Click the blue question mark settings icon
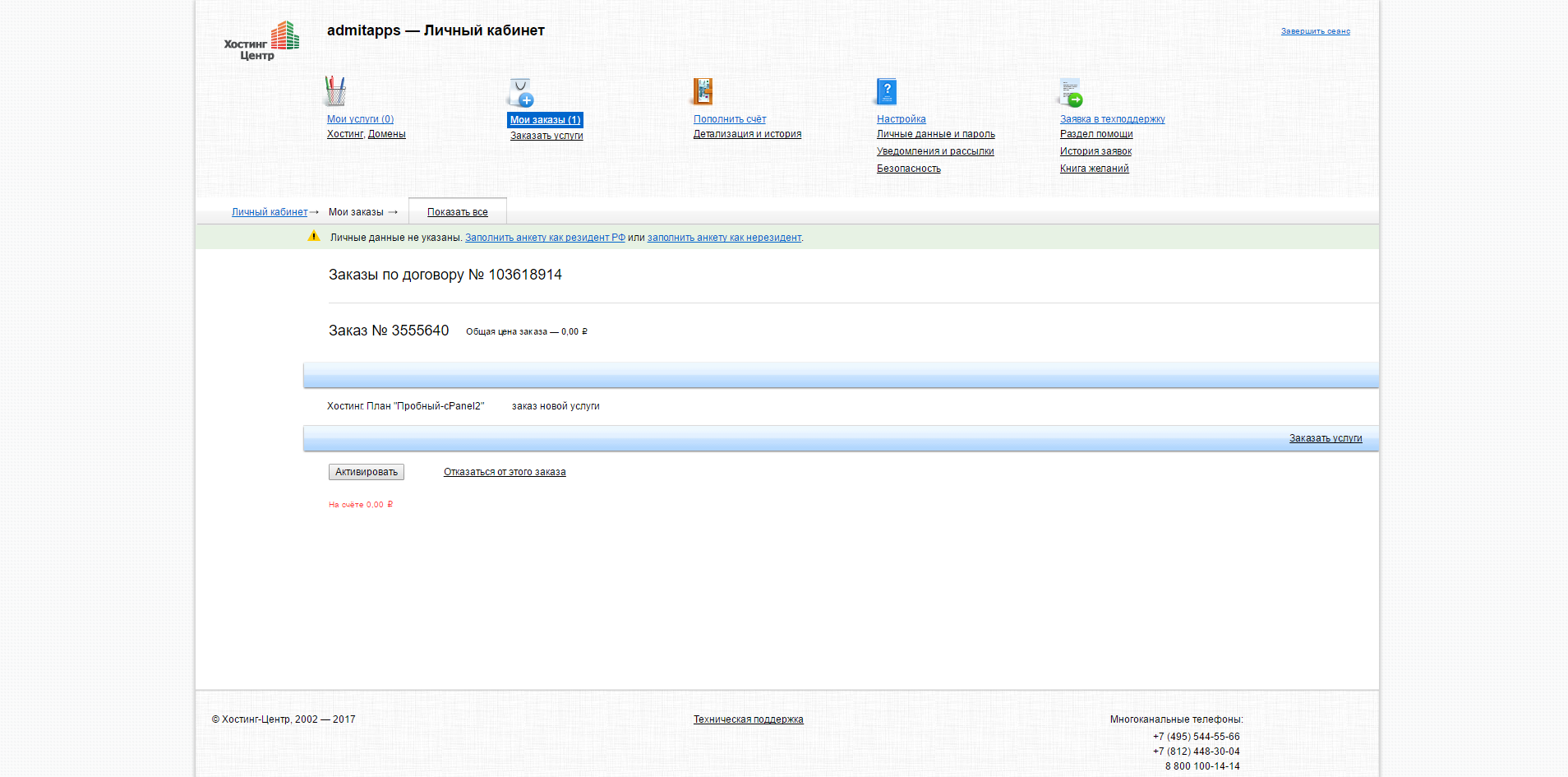 886,91
